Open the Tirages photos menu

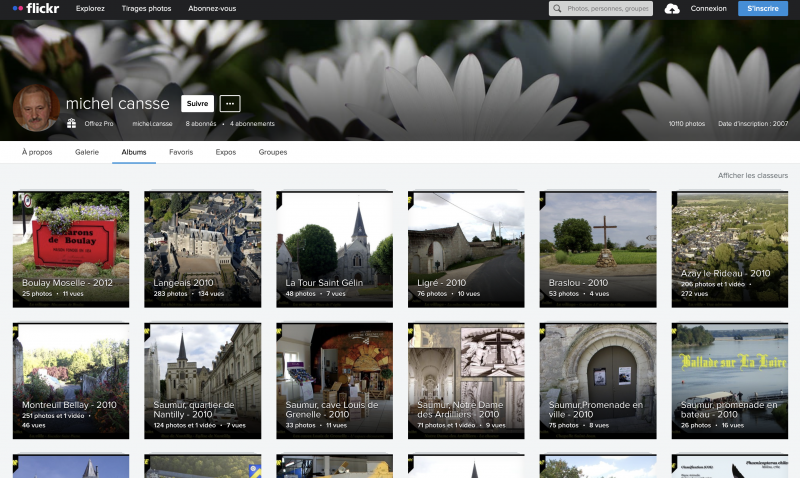point(145,8)
